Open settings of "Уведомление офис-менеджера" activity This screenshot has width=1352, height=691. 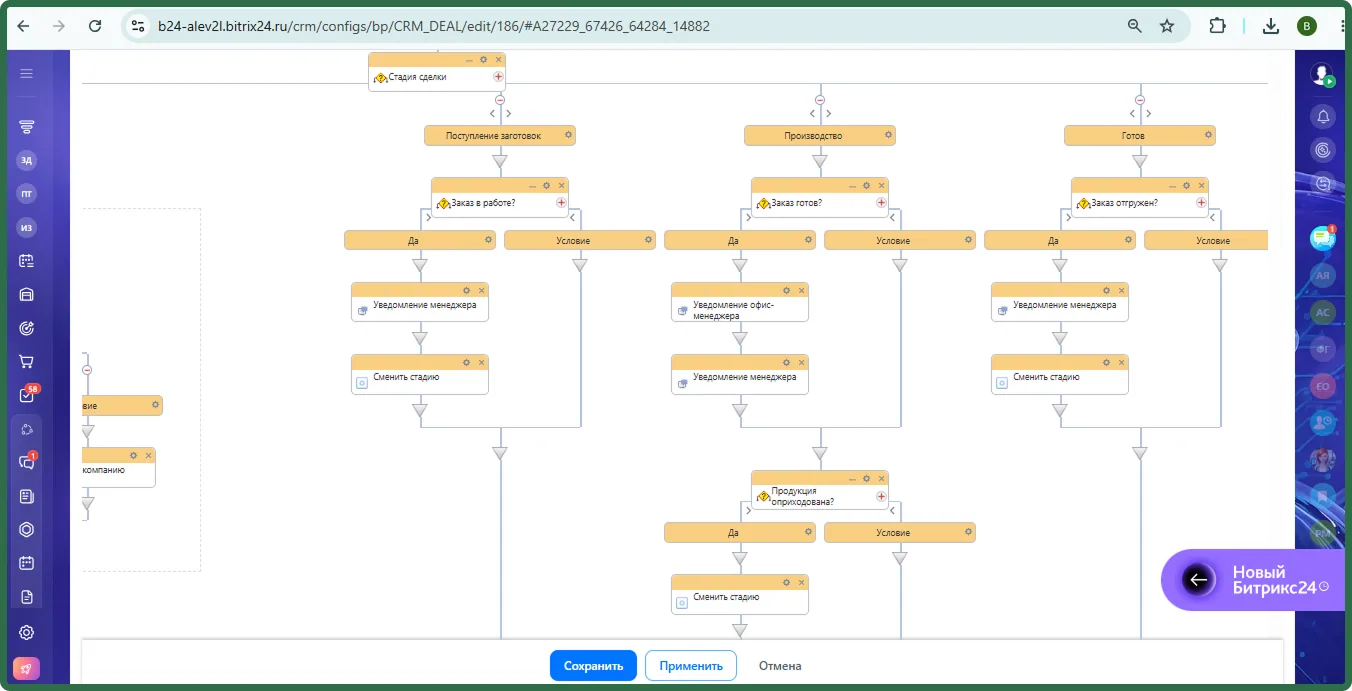tap(786, 290)
